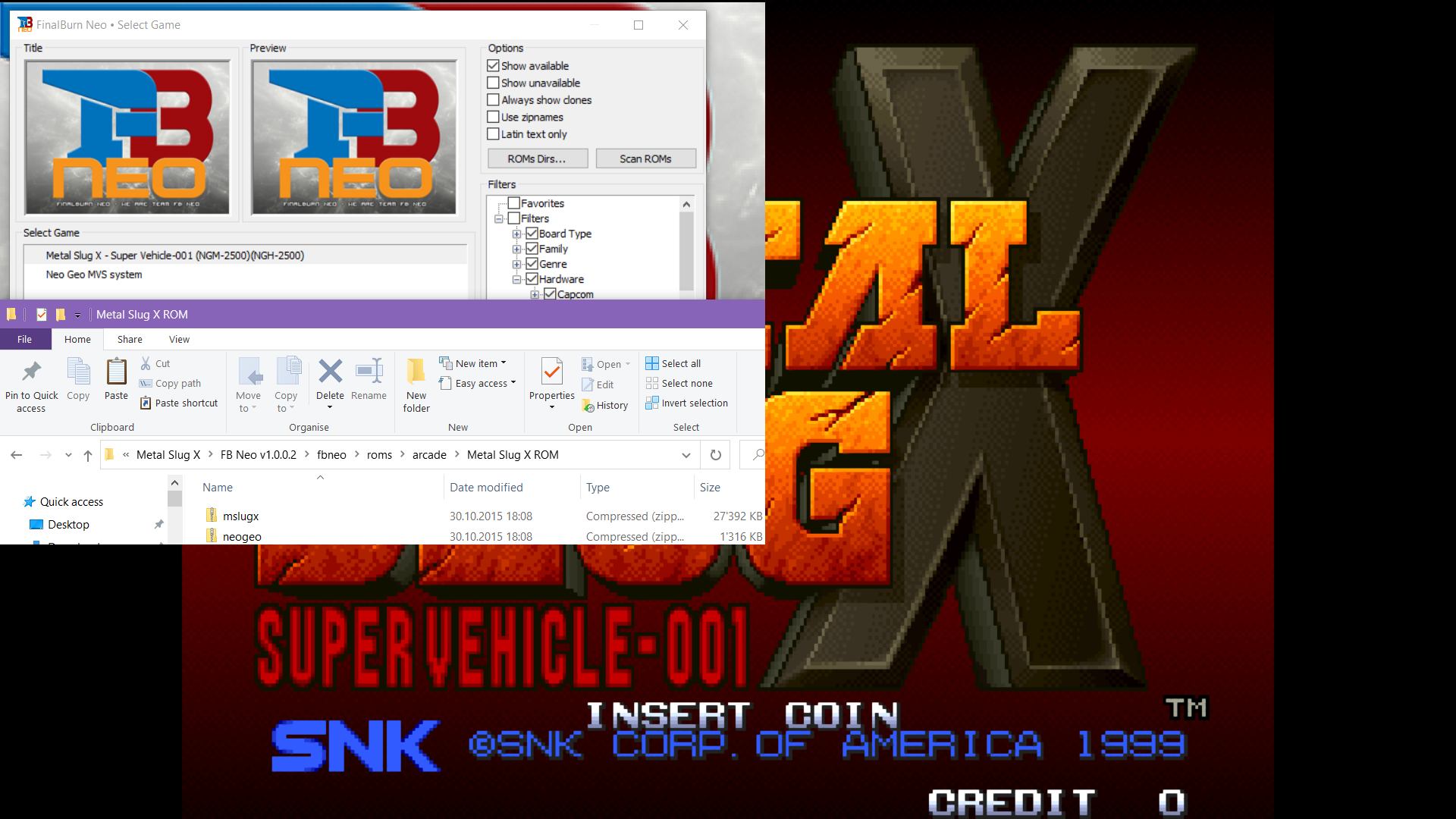Click Select all
Screen dimensions: 1456x819
click(673, 364)
